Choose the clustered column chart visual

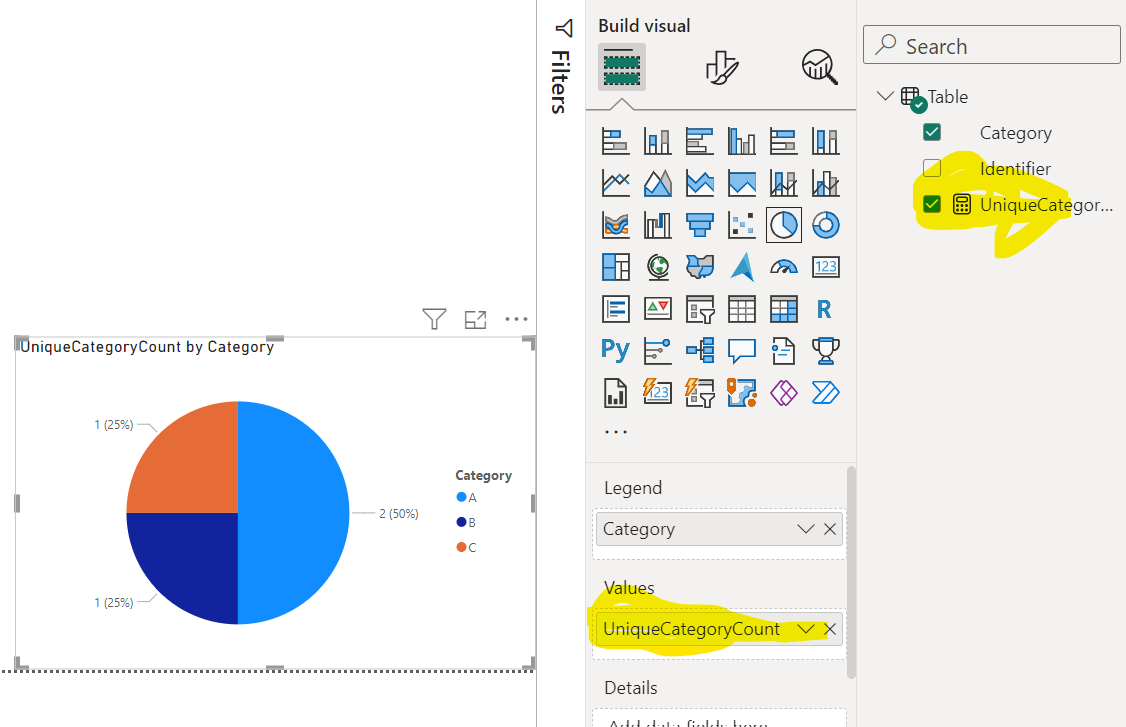pyautogui.click(x=742, y=142)
